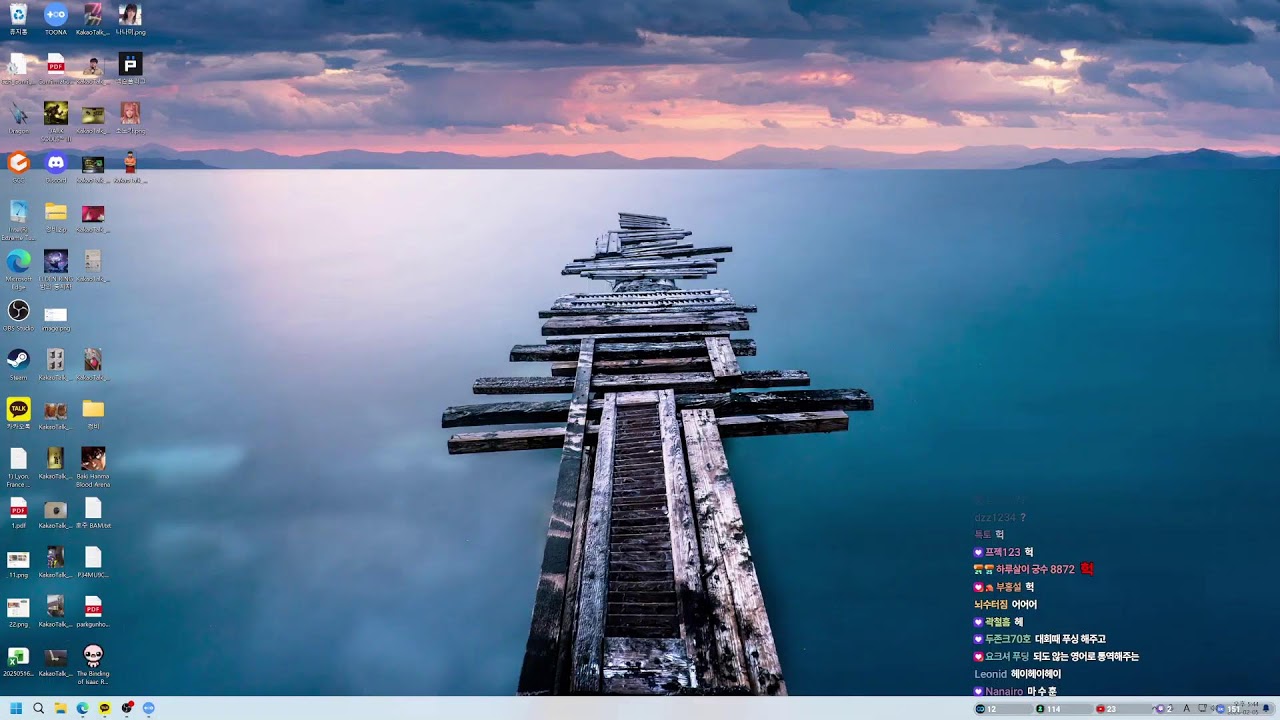This screenshot has height=720, width=1280.
Task: Click chat message by 프맥123
Action: tap(1004, 552)
